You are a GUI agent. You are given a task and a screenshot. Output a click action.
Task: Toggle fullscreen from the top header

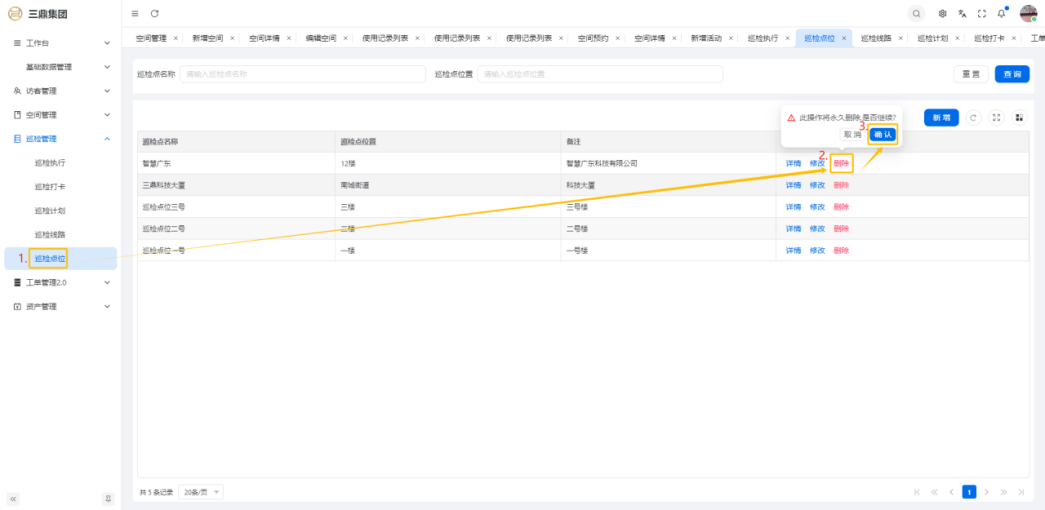[x=981, y=14]
